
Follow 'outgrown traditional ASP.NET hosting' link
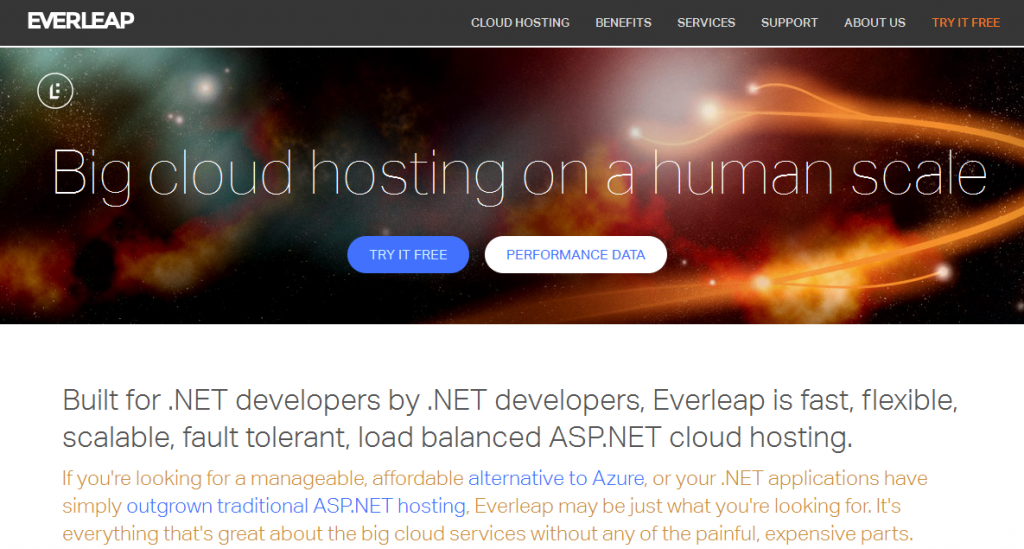pos(296,506)
